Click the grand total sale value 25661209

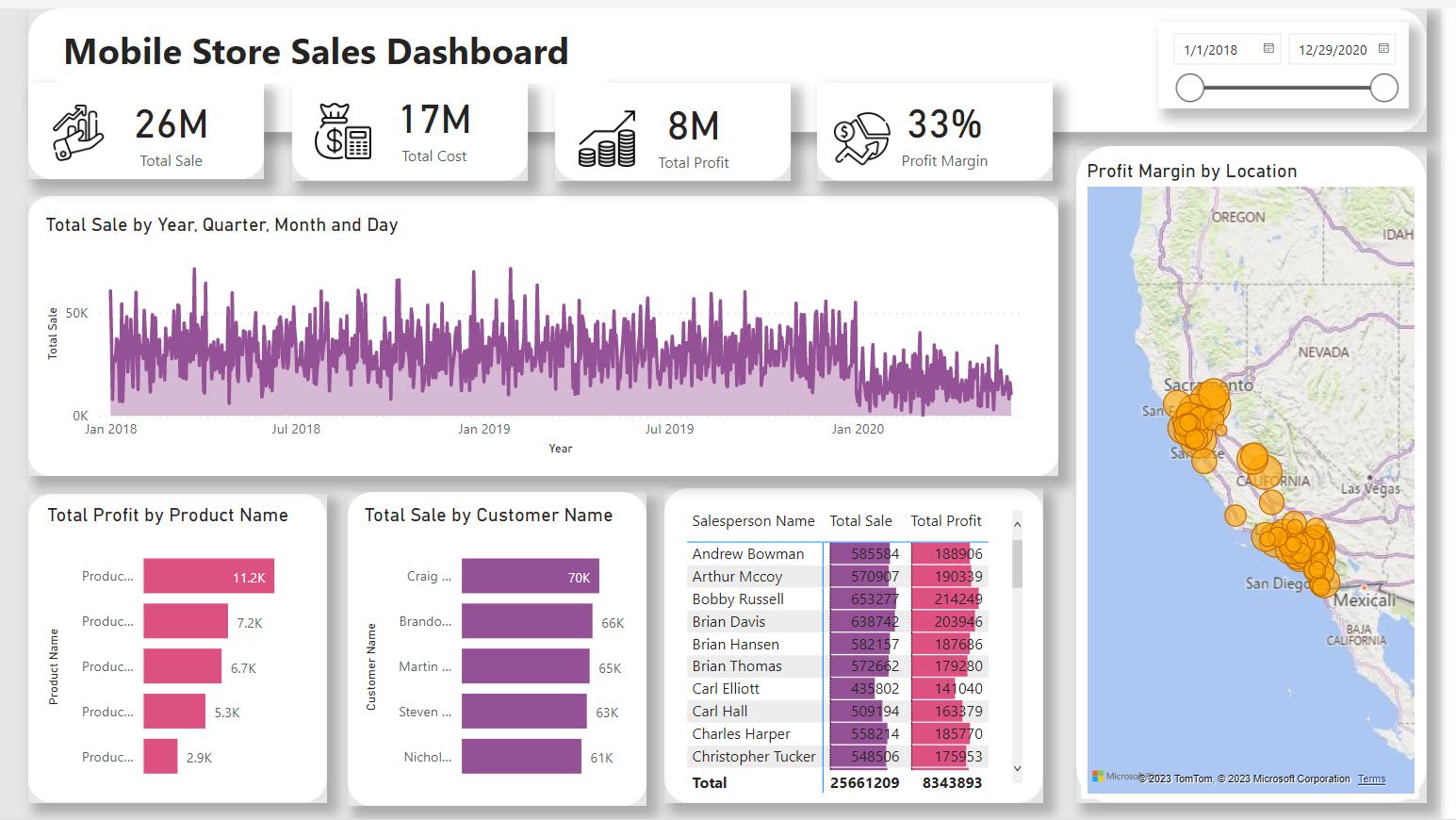point(864,782)
